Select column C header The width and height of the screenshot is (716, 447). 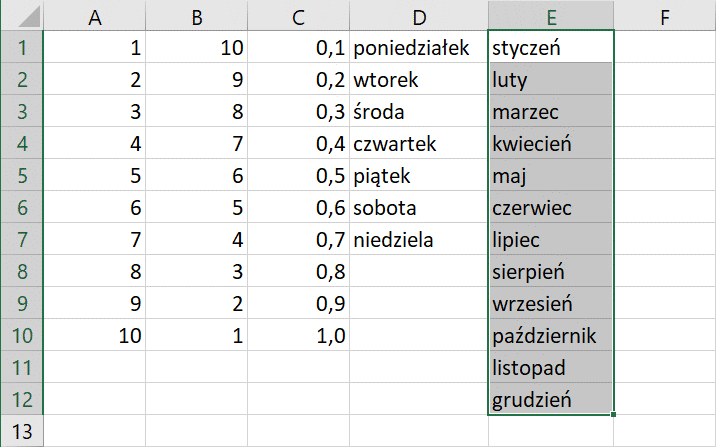[299, 16]
